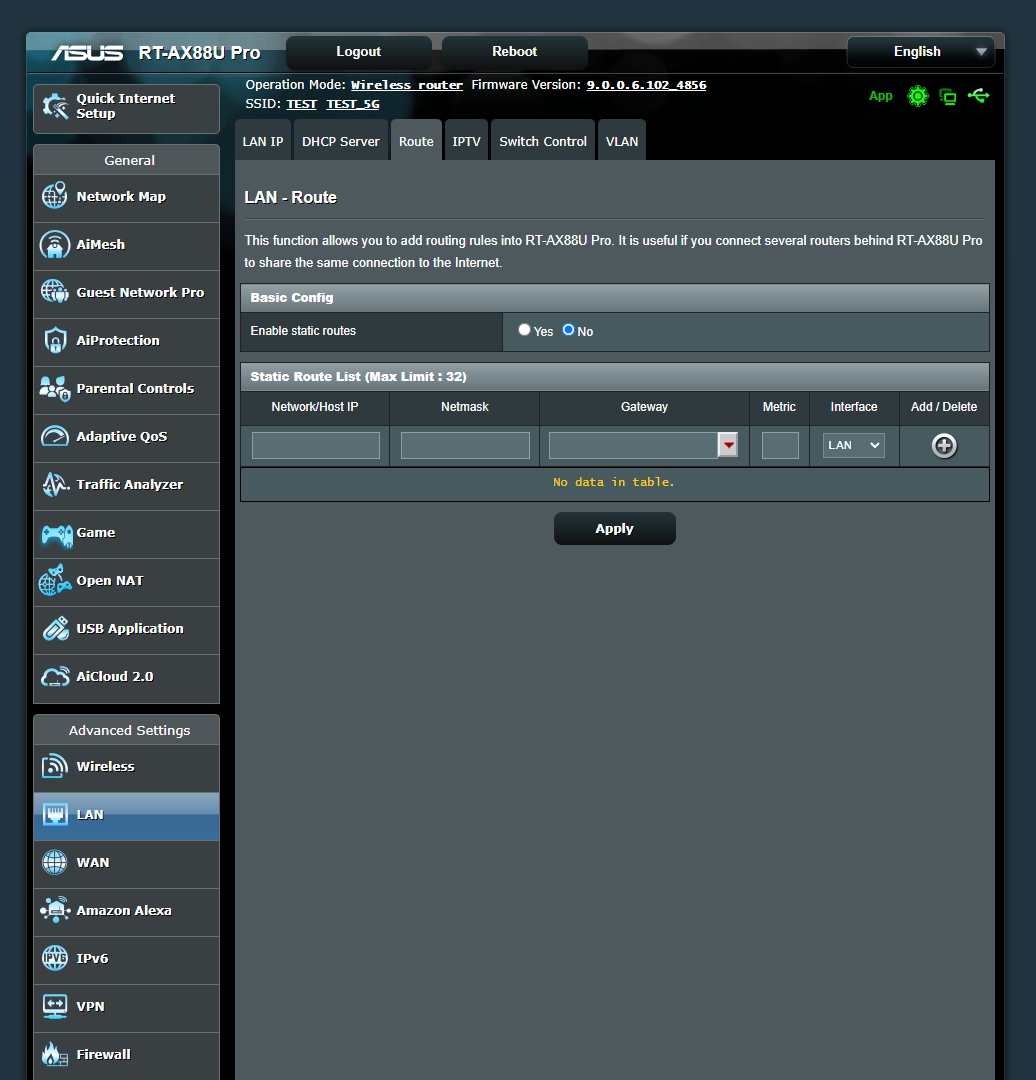The height and width of the screenshot is (1080, 1036).
Task: Click the green App link
Action: (x=880, y=96)
